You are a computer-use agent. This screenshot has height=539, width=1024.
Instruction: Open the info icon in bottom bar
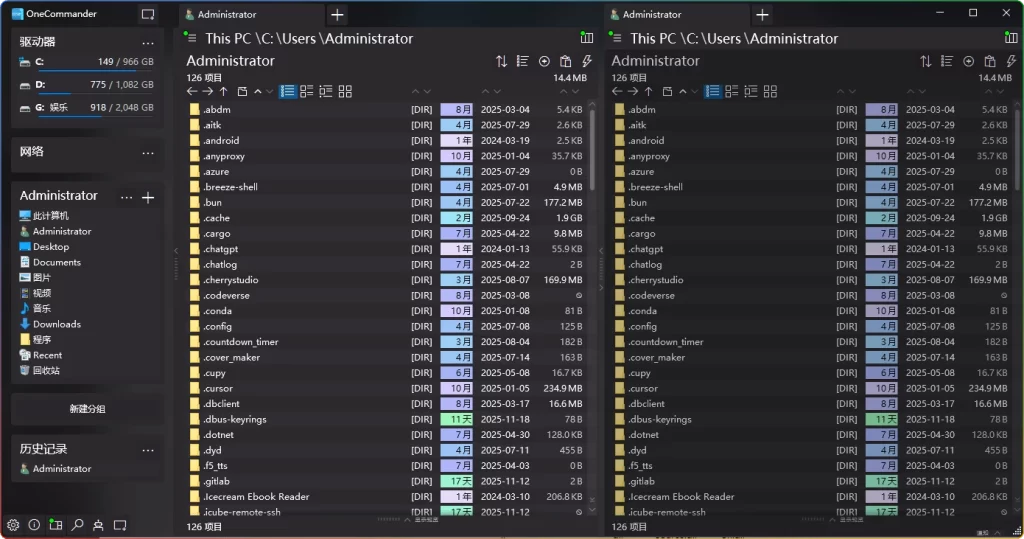[34, 525]
